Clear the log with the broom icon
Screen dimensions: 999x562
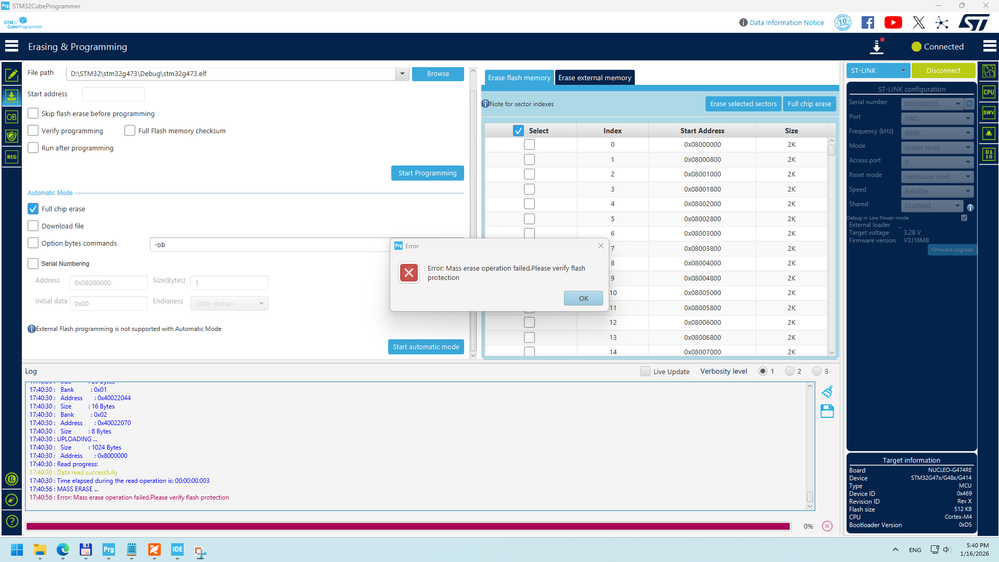pos(827,391)
